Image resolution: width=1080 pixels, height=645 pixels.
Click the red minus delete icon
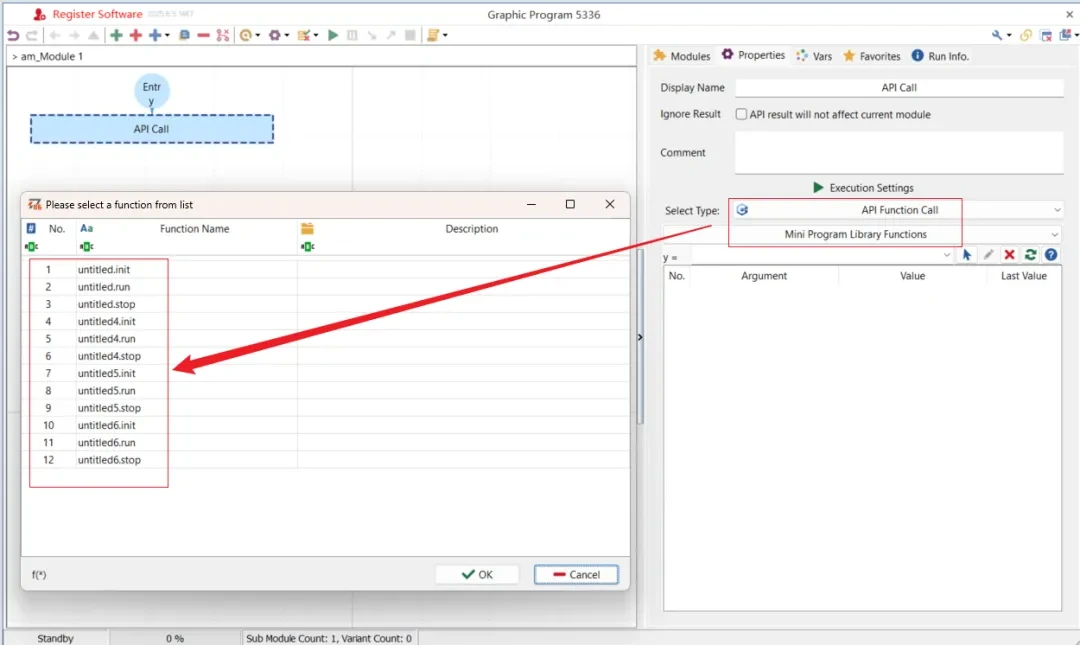tap(203, 35)
